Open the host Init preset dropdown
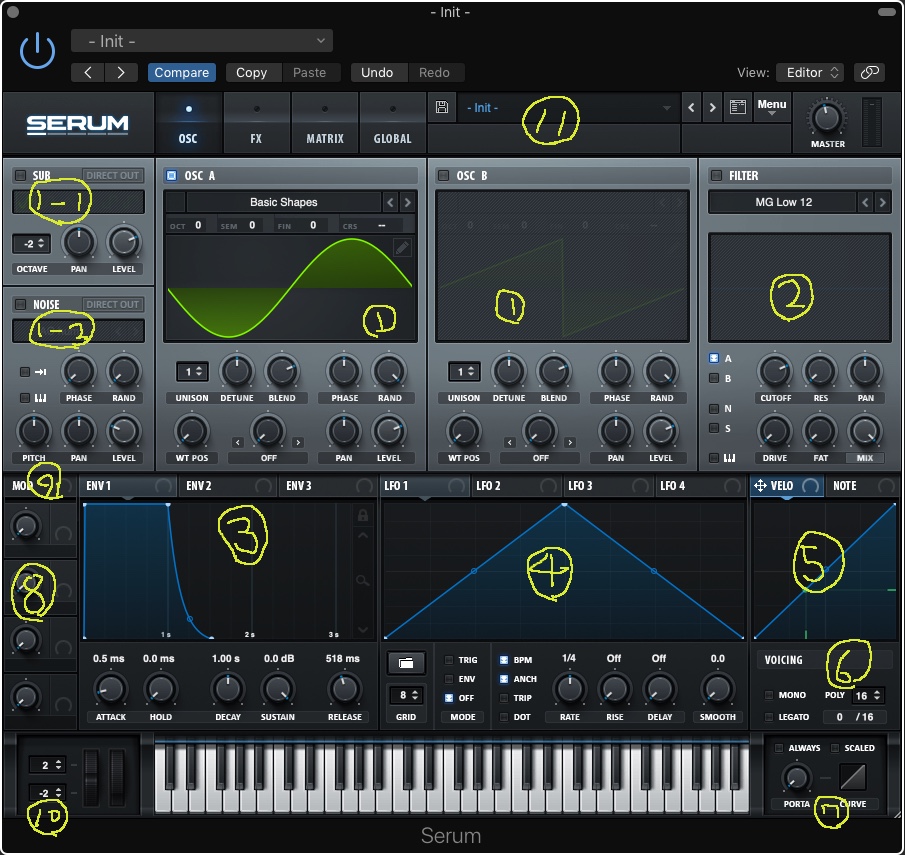 point(202,41)
